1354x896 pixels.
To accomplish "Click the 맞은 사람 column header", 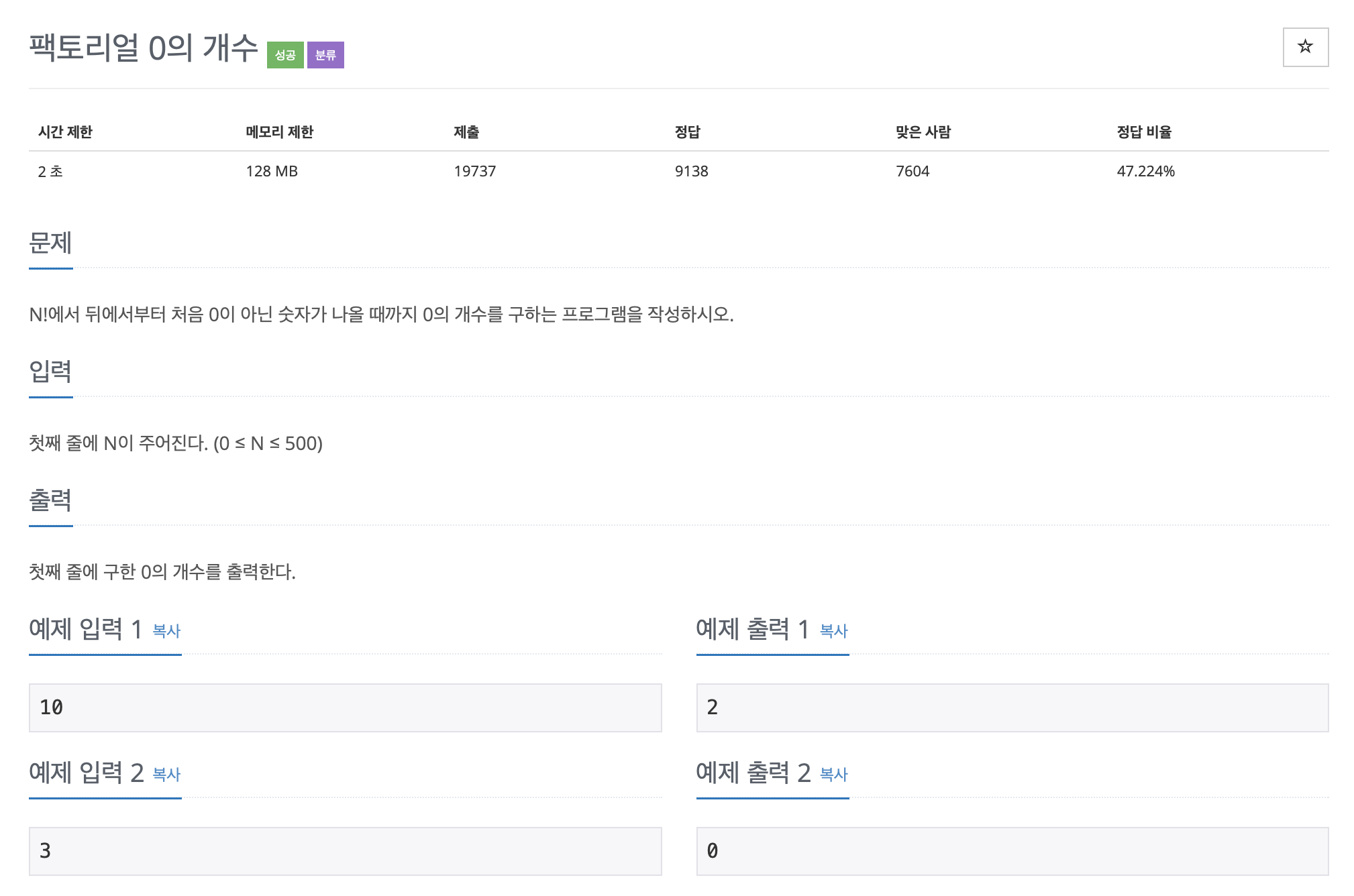I will [923, 132].
